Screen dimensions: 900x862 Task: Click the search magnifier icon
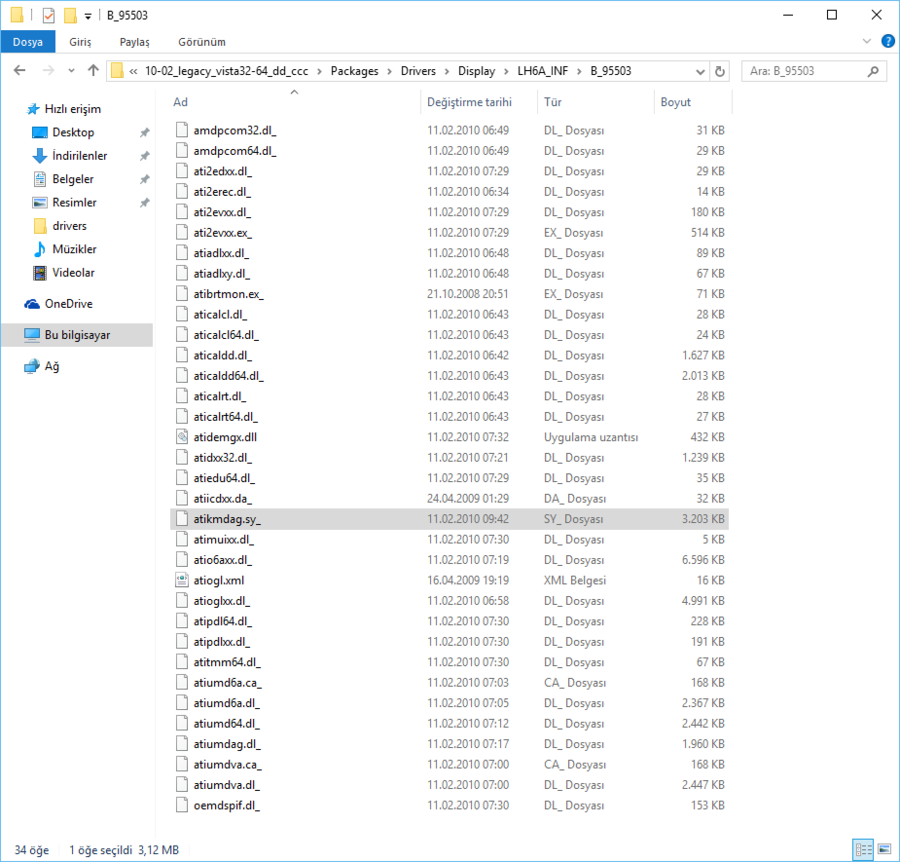pyautogui.click(x=873, y=71)
